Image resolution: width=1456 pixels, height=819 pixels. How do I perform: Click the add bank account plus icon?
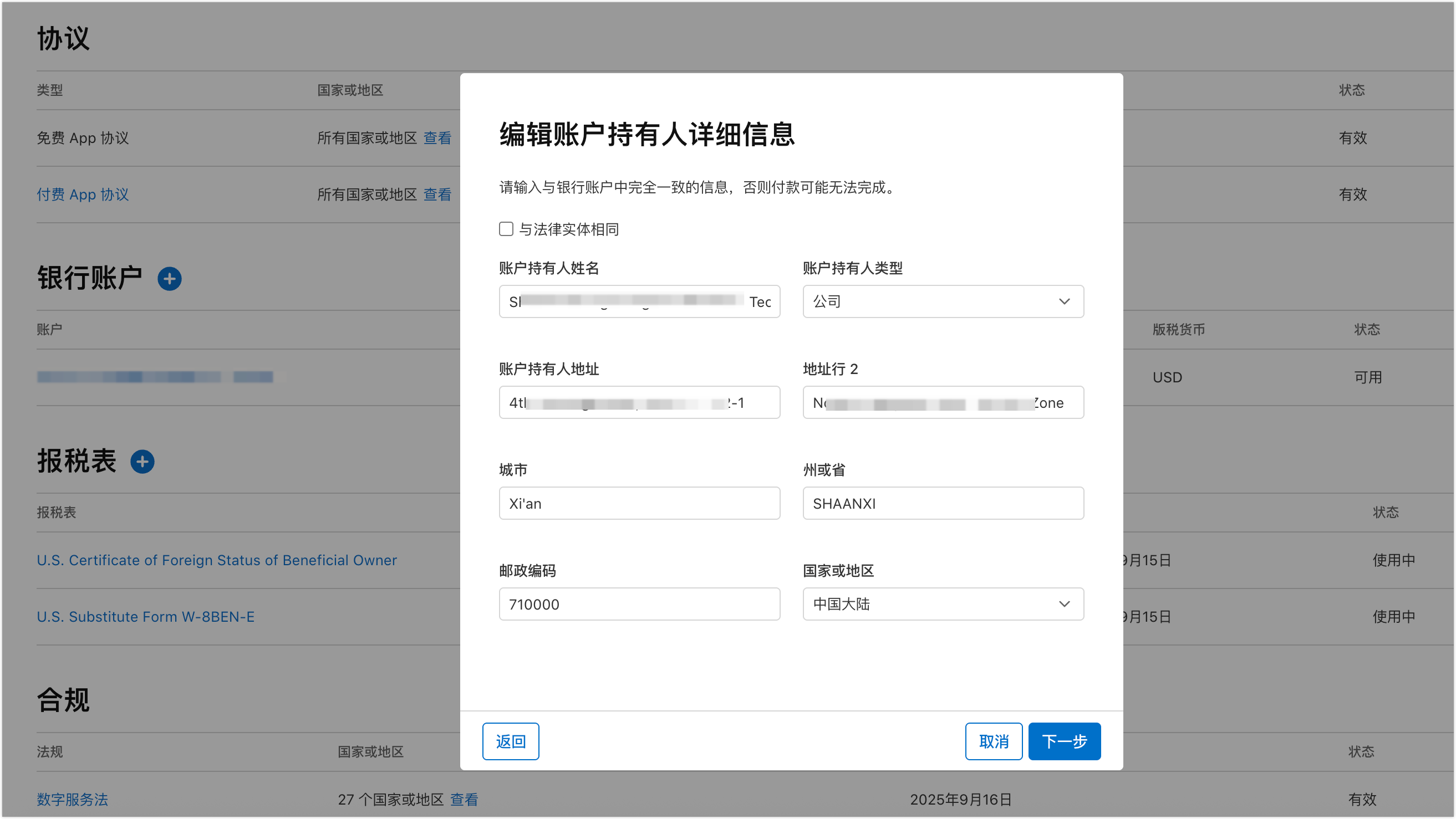pos(170,279)
